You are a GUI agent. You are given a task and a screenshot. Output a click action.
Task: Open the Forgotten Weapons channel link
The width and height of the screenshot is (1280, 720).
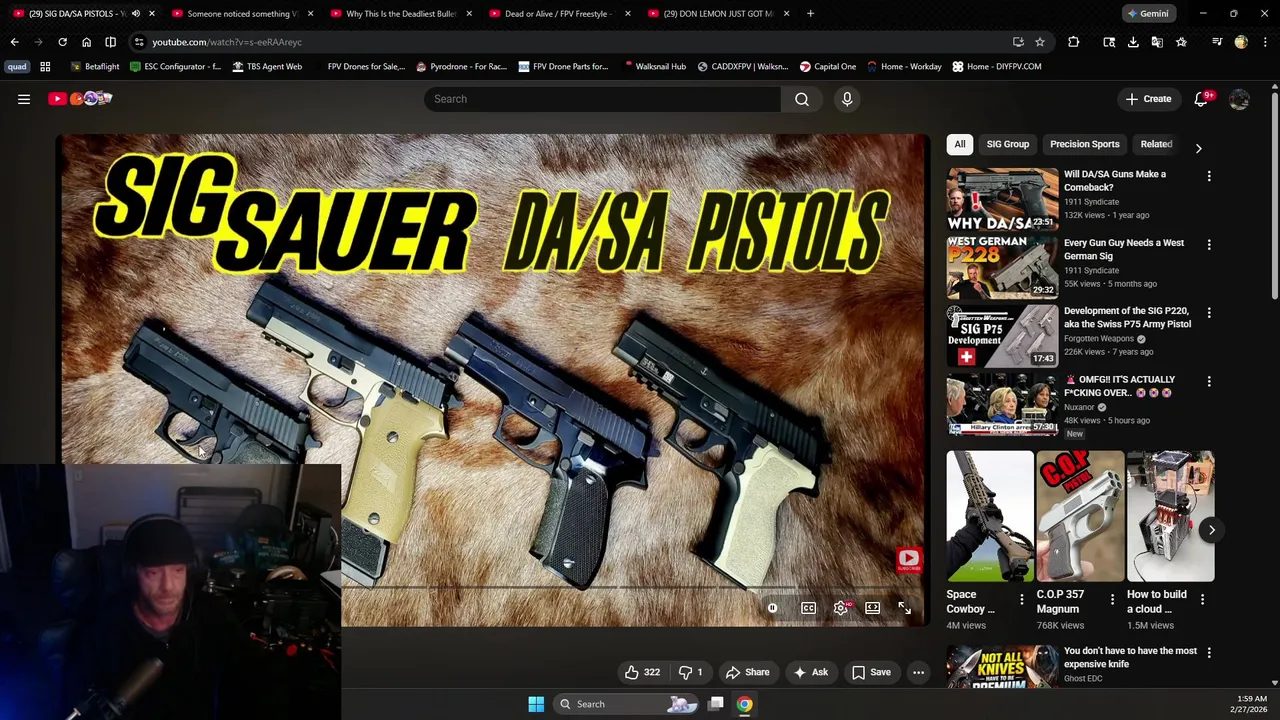tap(1099, 338)
